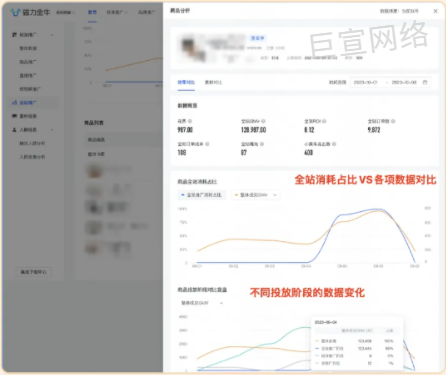This screenshot has height=375, width=446.
Task: Click the 磁力金牛 logo icon
Action: coord(15,12)
